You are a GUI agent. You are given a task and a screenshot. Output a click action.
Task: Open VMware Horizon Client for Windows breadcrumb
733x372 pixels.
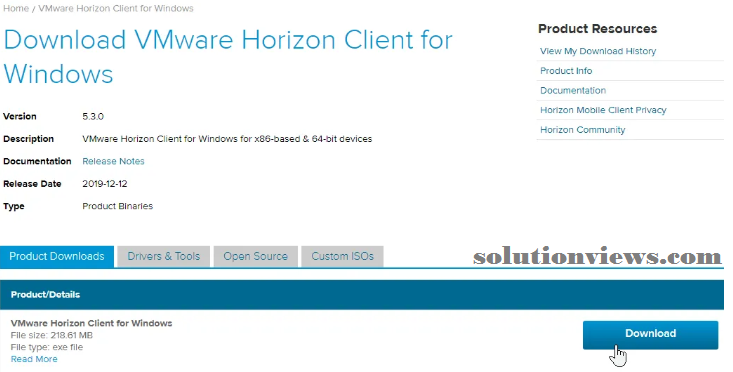[116, 8]
